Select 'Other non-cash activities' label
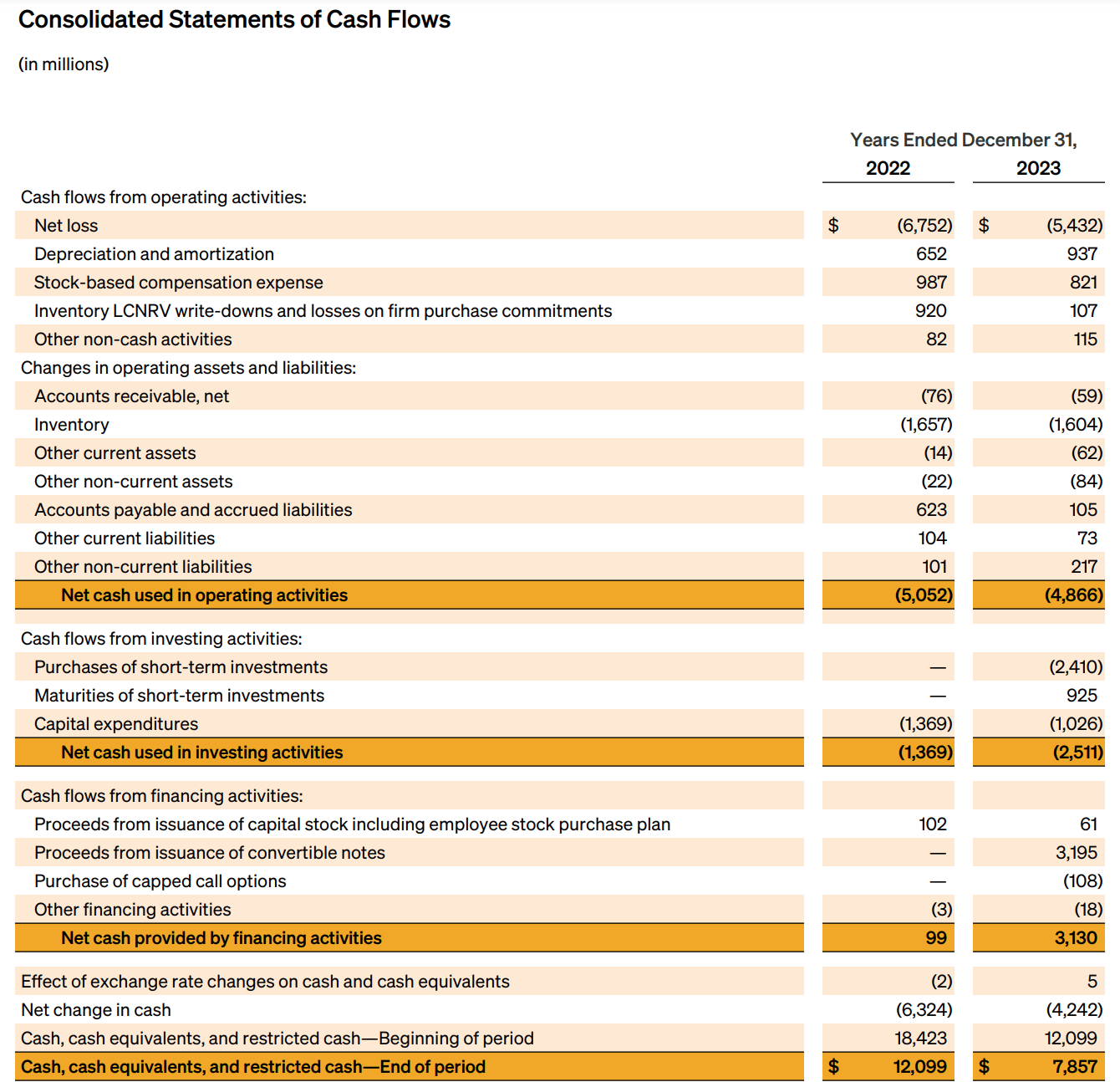The width and height of the screenshot is (1120, 1082). click(133, 339)
